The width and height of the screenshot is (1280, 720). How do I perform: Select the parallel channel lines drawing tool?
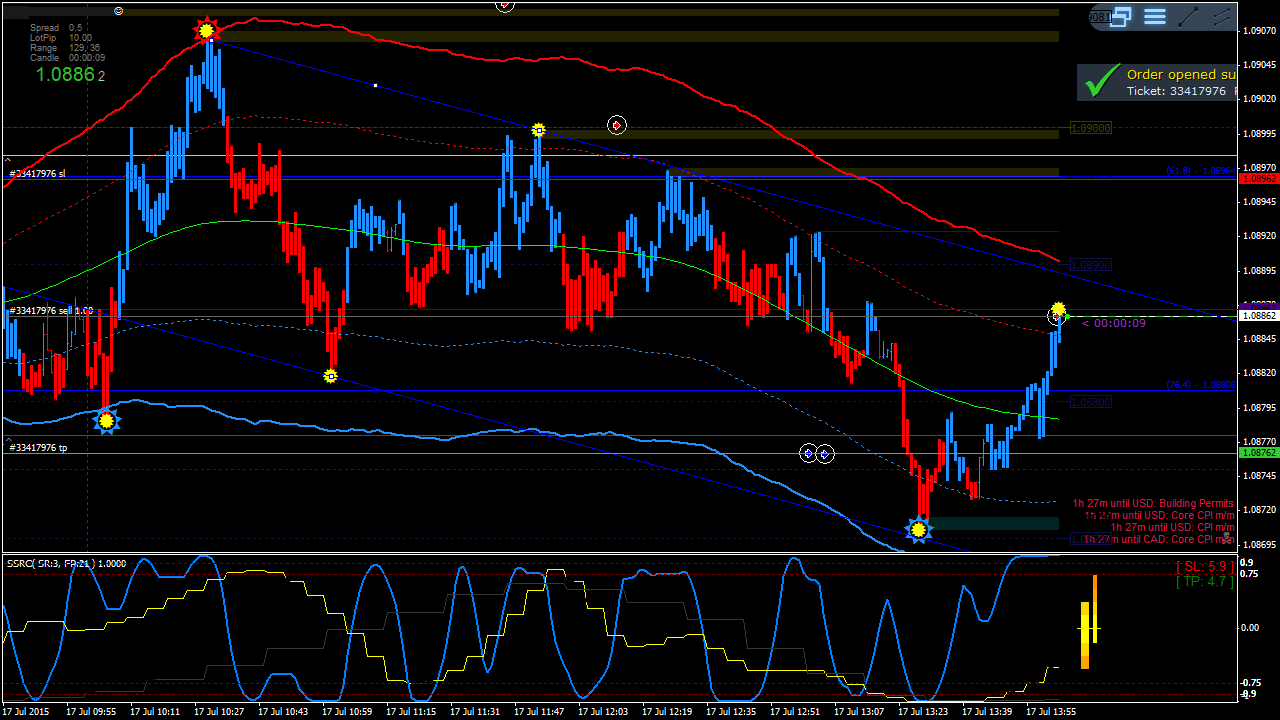(1222, 16)
